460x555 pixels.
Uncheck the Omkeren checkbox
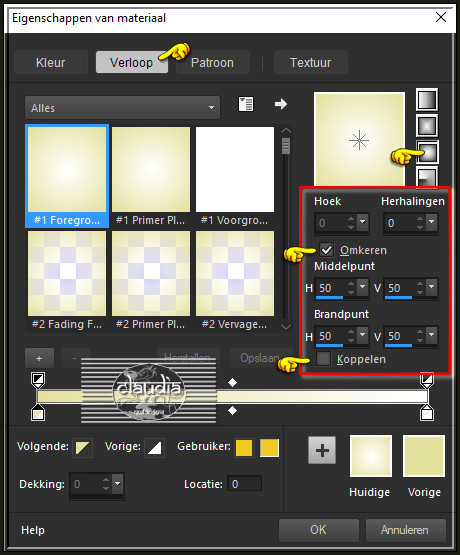pos(327,250)
